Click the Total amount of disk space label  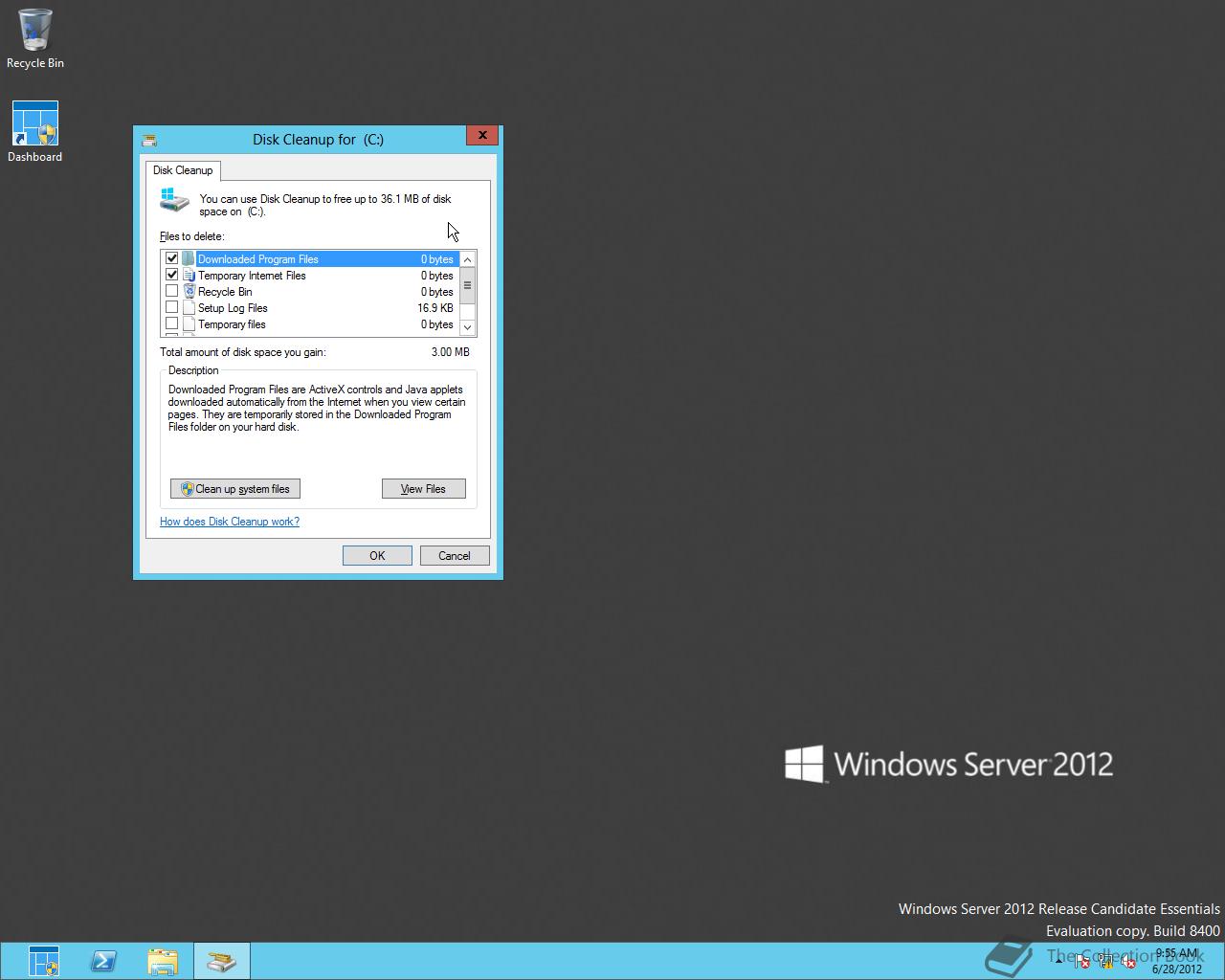243,352
